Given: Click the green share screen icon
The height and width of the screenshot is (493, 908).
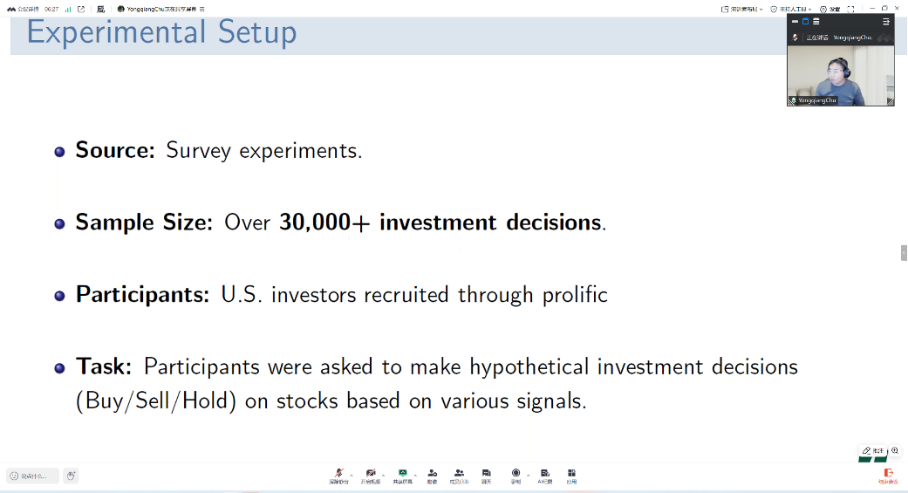Looking at the screenshot, I should point(402,473).
